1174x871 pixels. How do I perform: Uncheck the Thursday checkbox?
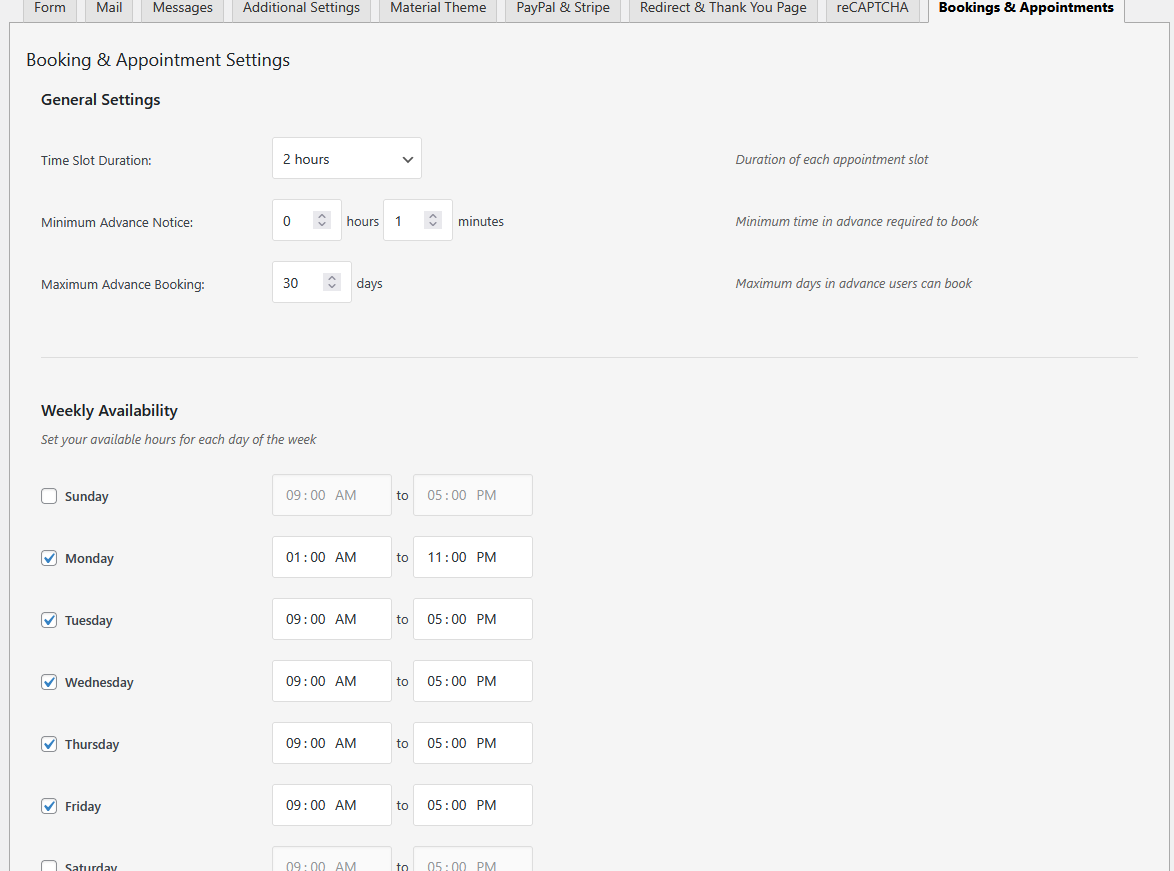point(49,743)
